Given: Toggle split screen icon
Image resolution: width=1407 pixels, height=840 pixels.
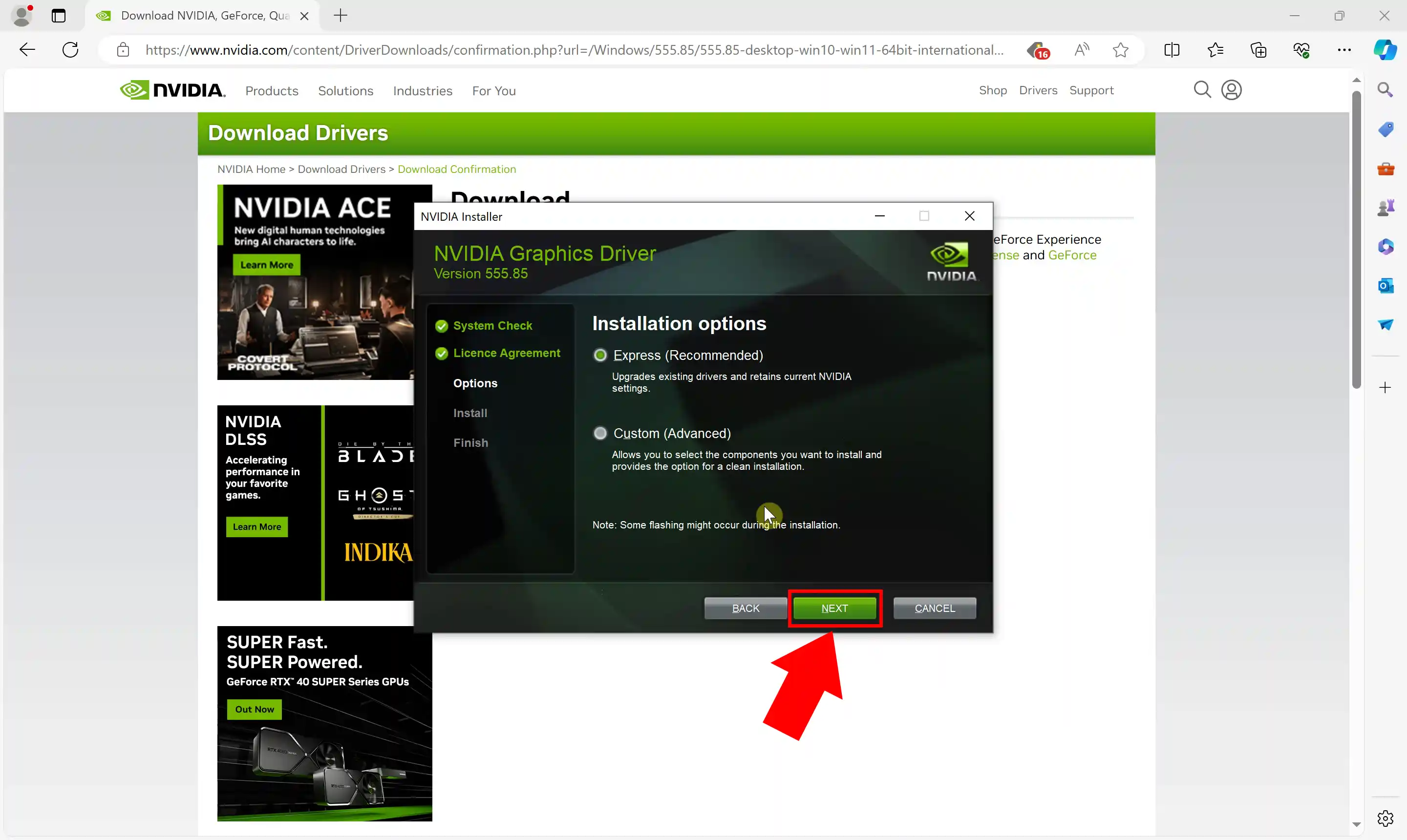Looking at the screenshot, I should tap(1172, 50).
